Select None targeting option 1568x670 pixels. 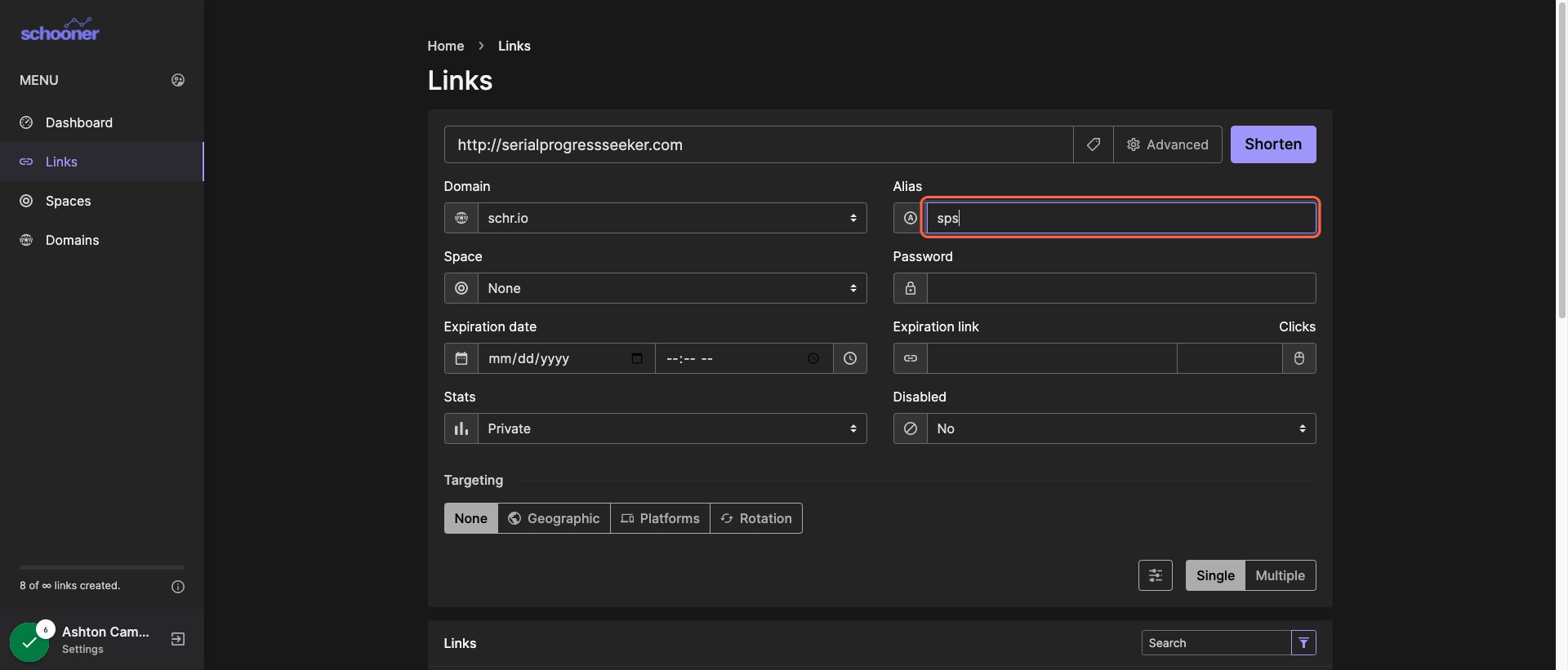coord(471,518)
